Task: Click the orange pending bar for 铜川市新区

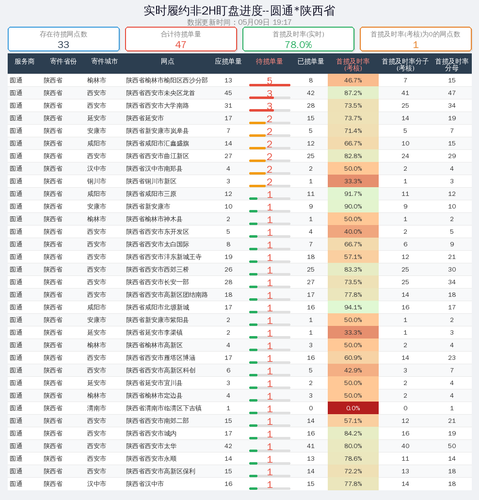Action: pos(257,186)
